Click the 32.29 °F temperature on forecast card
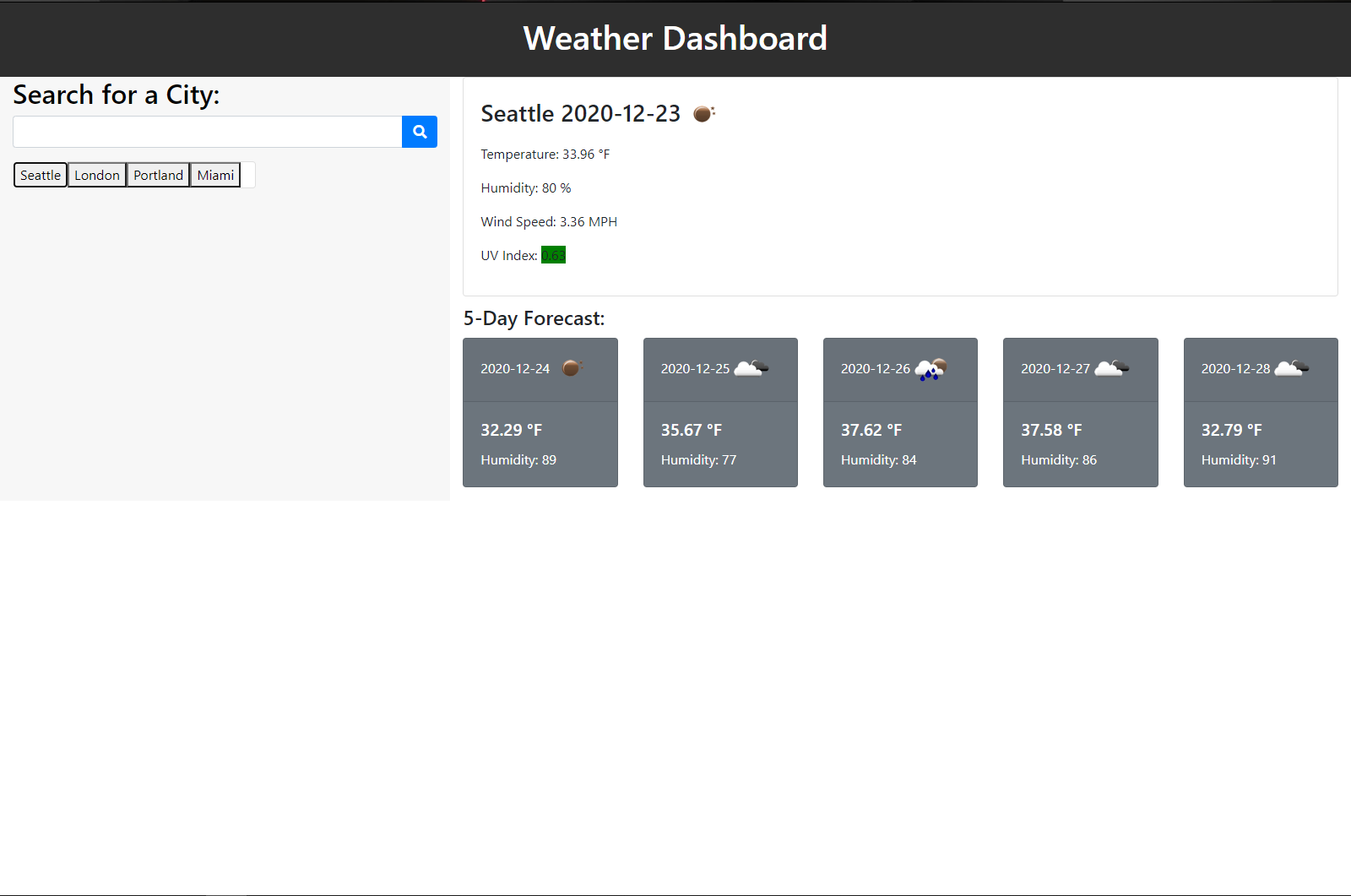 (x=511, y=430)
